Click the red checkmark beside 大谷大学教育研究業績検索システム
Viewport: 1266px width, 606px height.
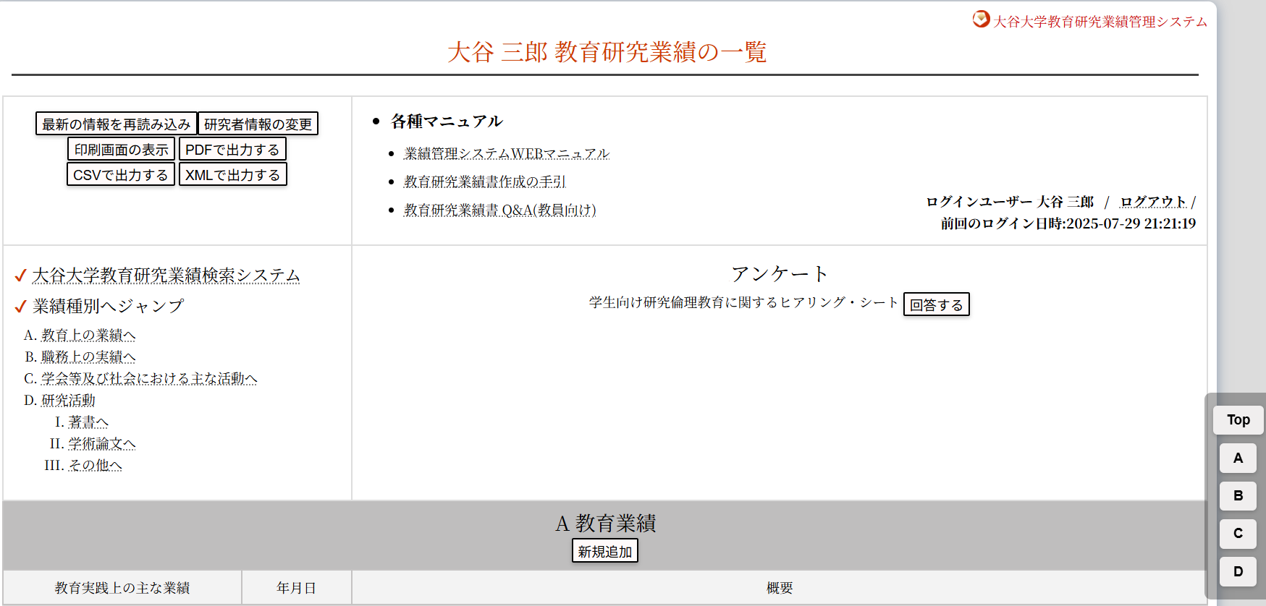coord(21,276)
